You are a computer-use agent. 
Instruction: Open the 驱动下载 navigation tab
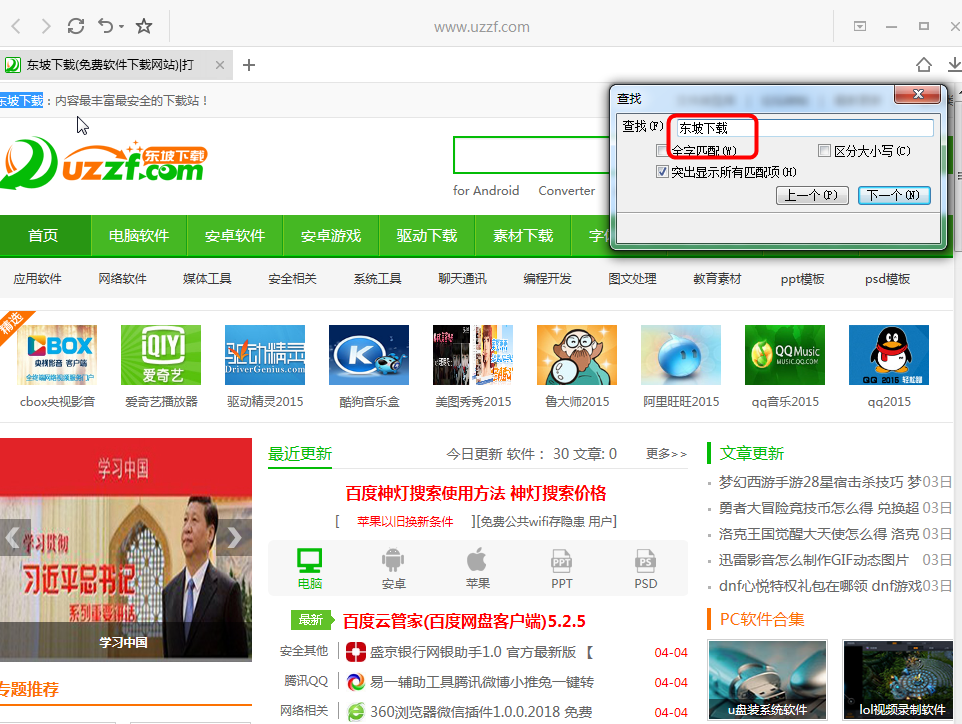coord(427,236)
